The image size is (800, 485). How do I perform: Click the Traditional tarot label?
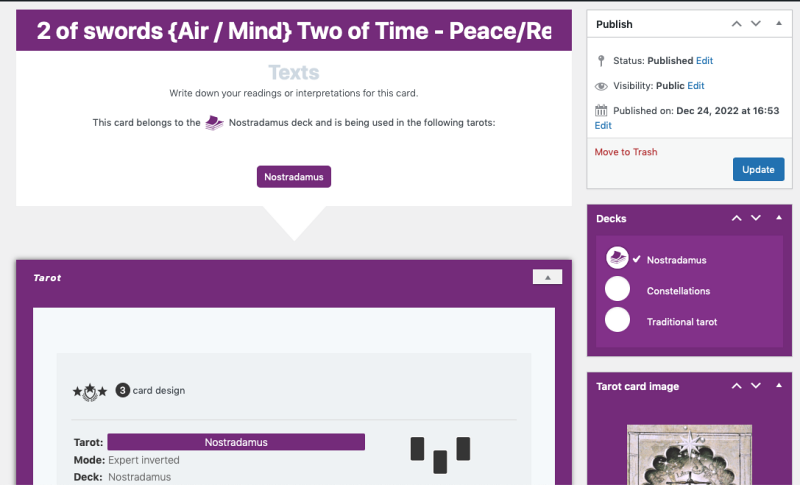tap(682, 322)
